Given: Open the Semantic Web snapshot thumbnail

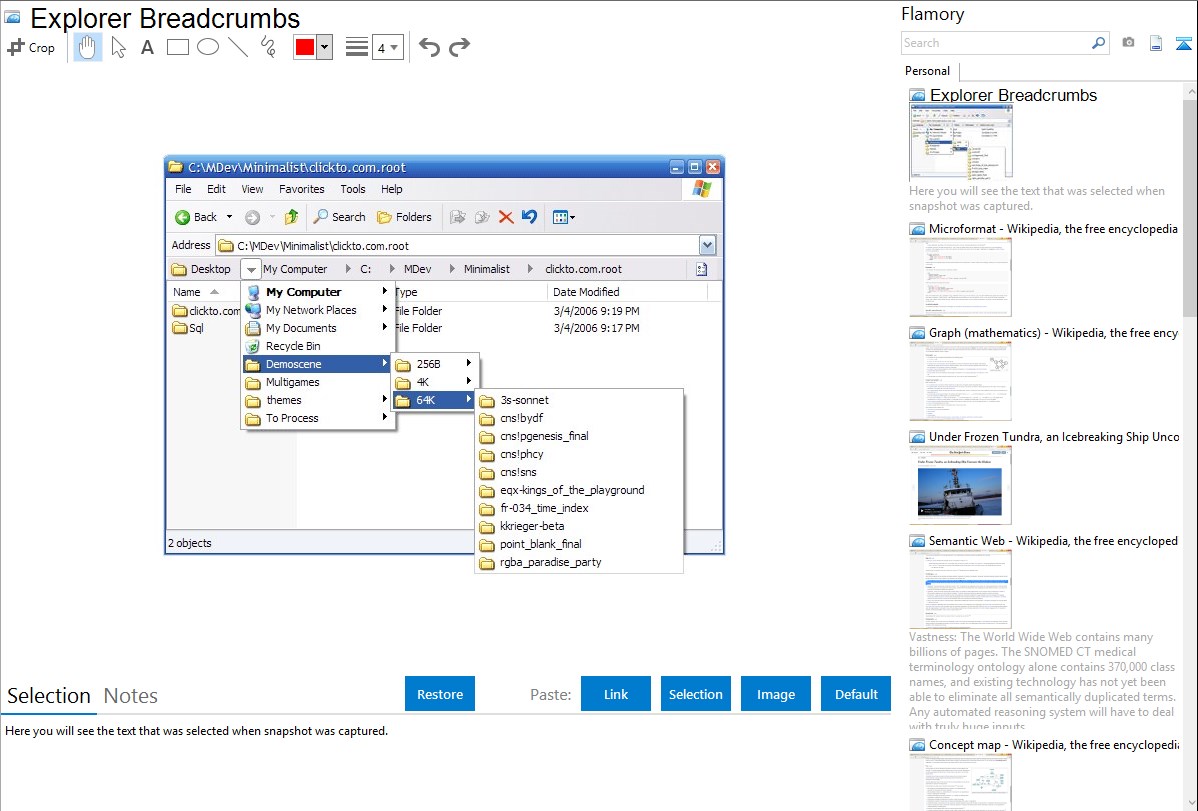Looking at the screenshot, I should click(x=960, y=588).
